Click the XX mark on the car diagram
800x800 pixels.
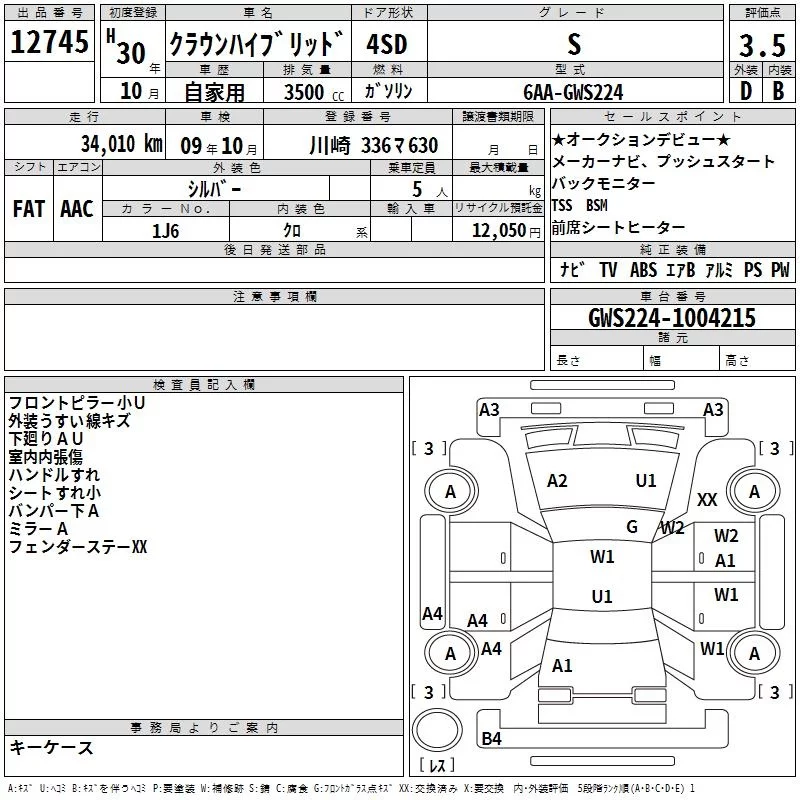pyautogui.click(x=707, y=499)
